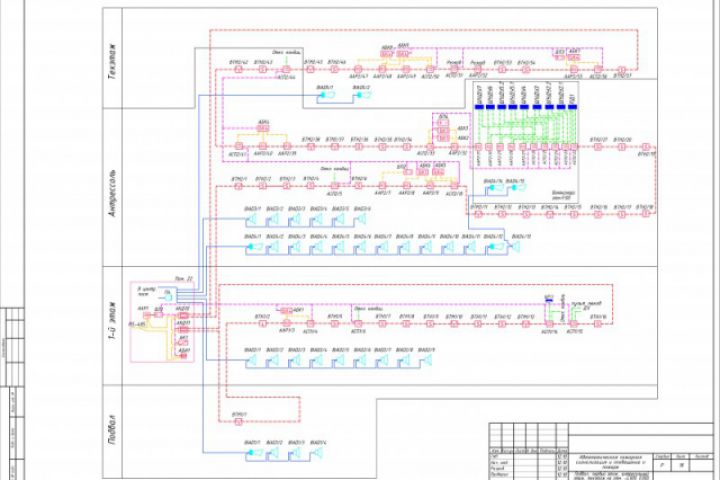Pick the BA02/9 speaker on first floor
Viewport: 720px width, 480px height.
[426, 361]
